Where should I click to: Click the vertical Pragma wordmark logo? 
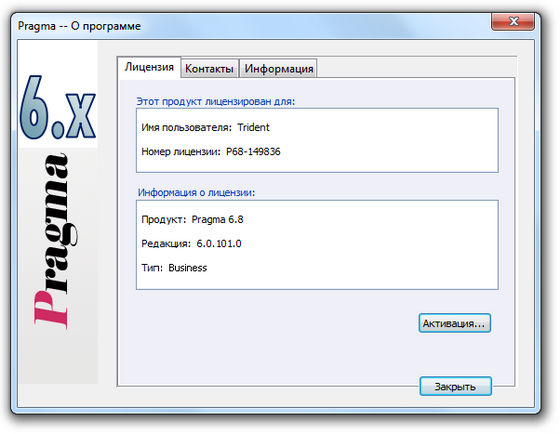tap(54, 240)
